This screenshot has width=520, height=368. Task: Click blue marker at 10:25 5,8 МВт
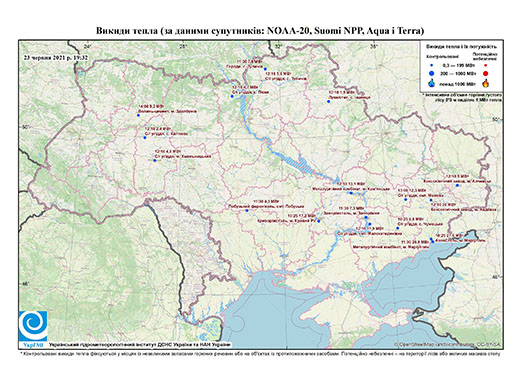pos(398,228)
